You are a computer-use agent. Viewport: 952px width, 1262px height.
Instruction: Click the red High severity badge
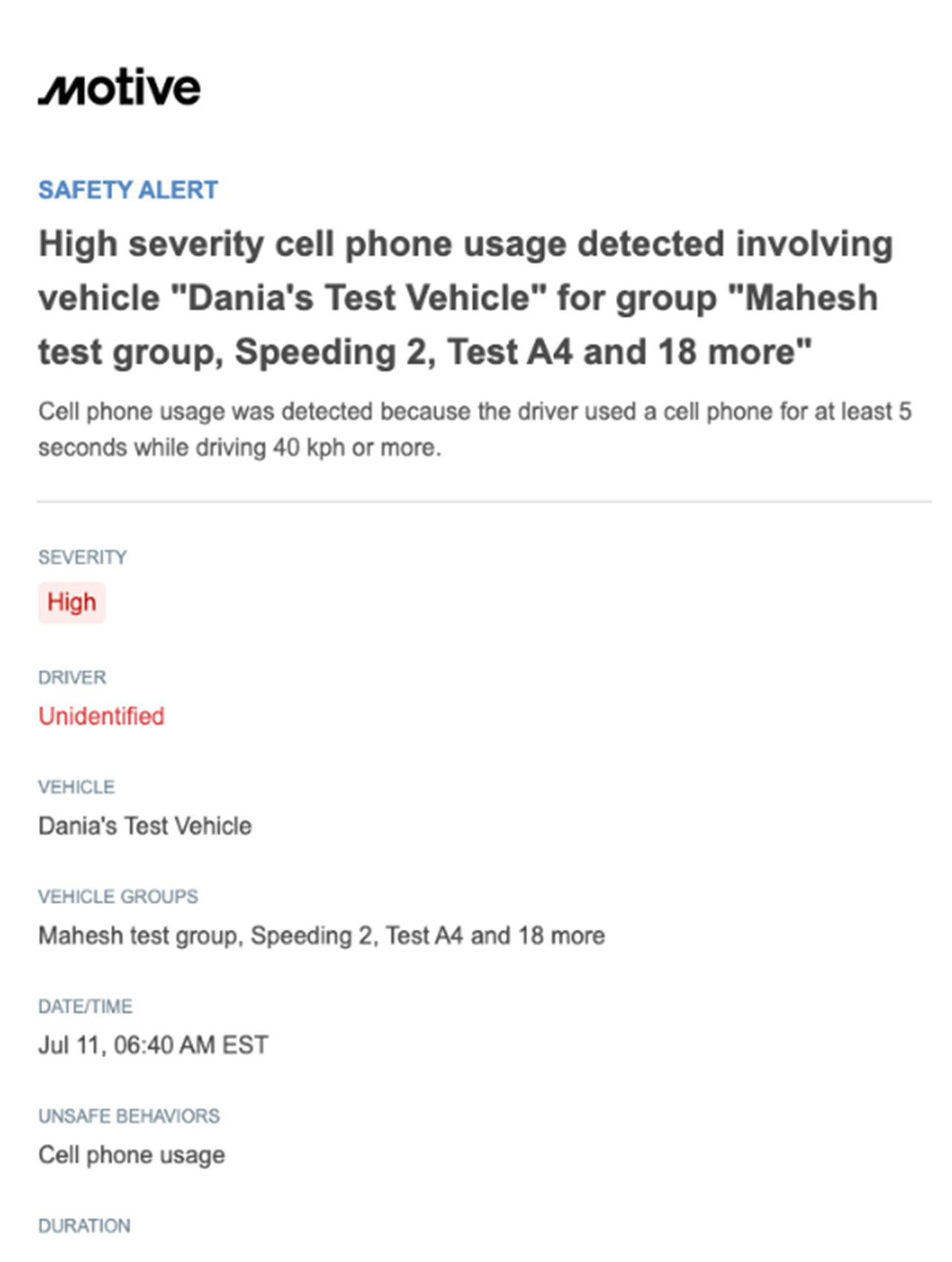tap(71, 602)
